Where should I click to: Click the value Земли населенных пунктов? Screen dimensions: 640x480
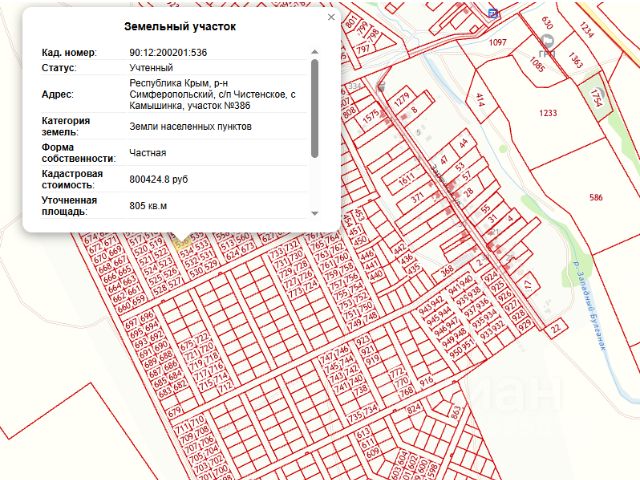point(190,127)
